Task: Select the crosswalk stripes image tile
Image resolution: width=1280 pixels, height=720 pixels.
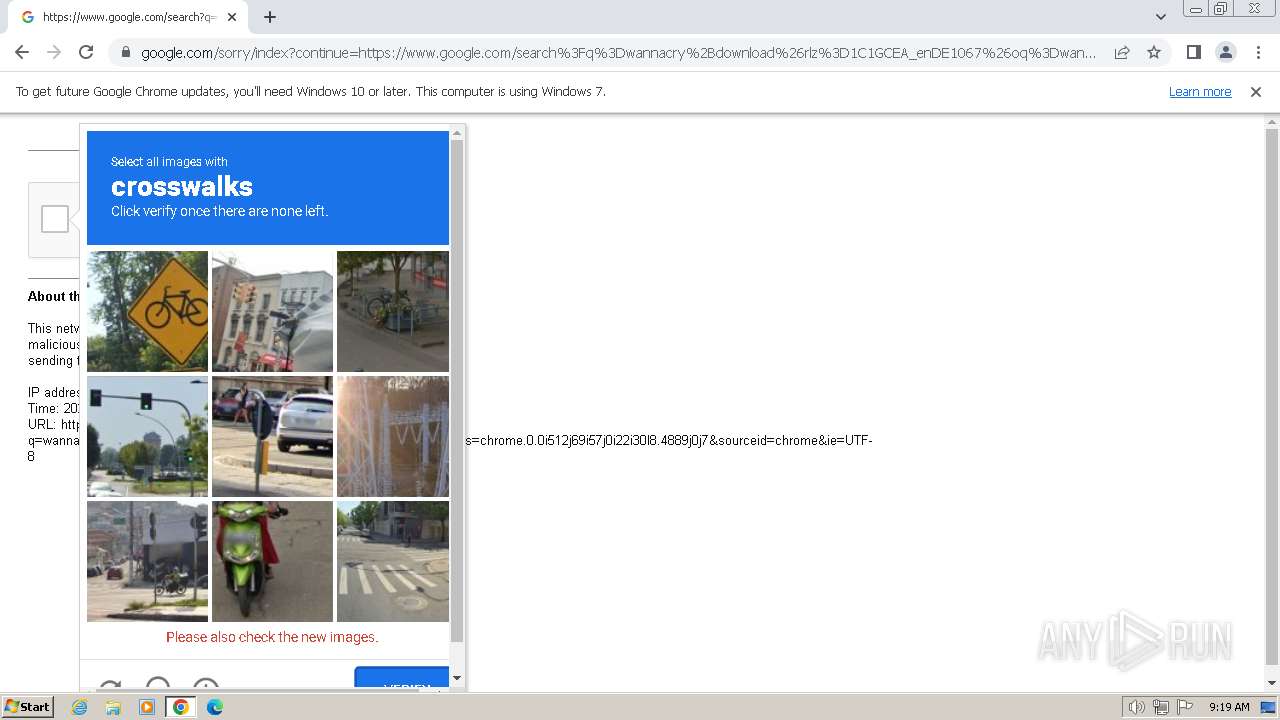Action: [393, 561]
